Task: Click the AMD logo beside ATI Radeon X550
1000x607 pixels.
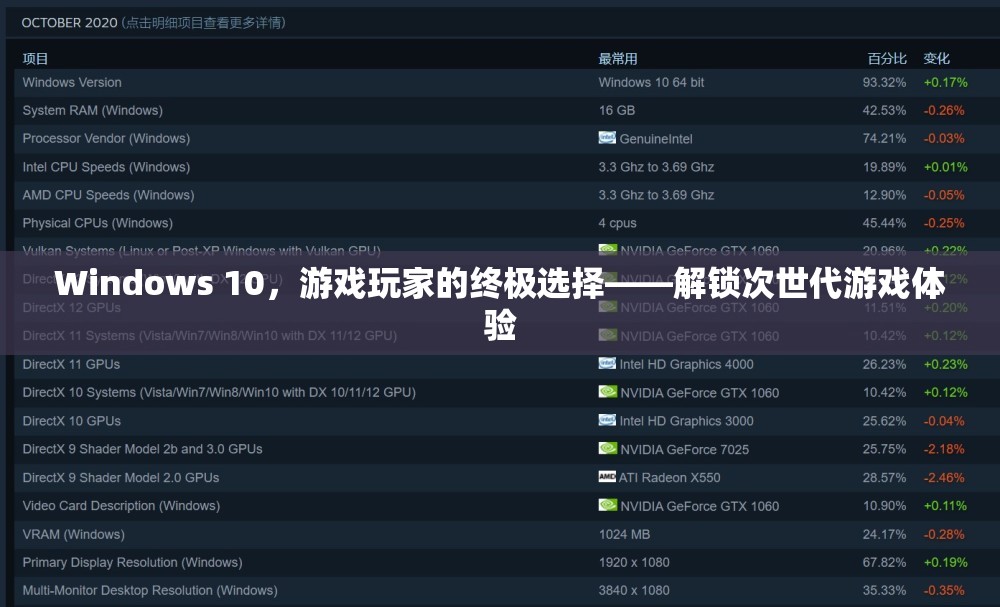Action: (607, 476)
